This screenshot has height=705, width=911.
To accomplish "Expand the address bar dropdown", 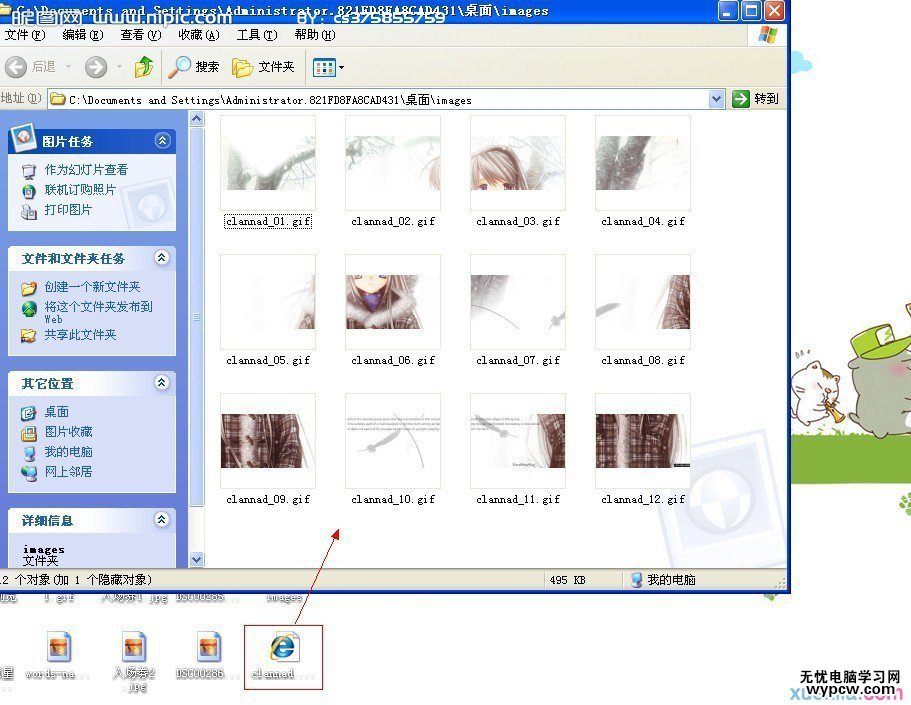I will [717, 99].
